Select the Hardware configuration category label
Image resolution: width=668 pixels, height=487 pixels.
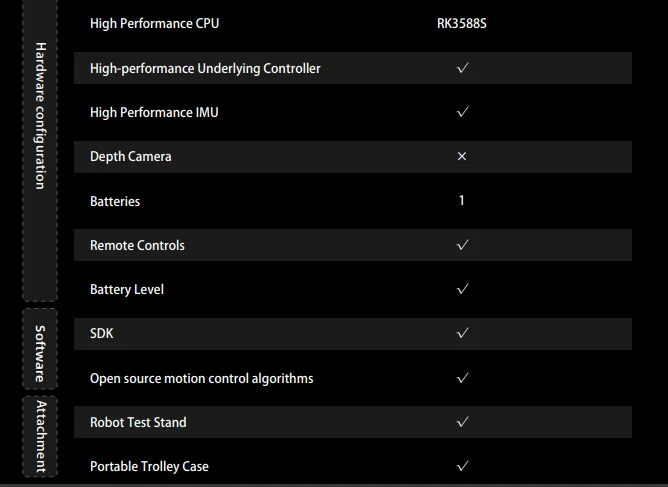[x=40, y=115]
